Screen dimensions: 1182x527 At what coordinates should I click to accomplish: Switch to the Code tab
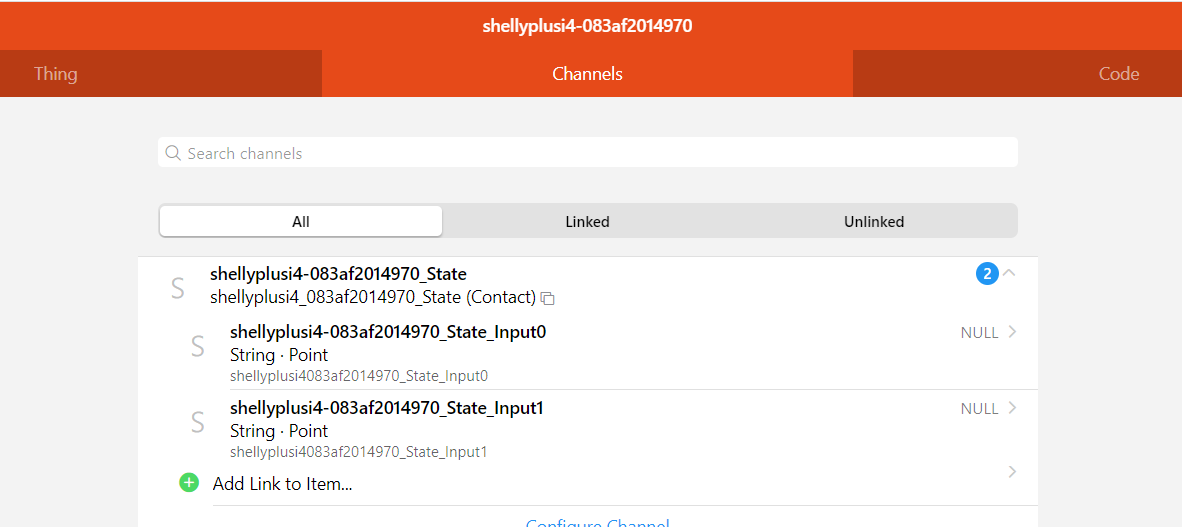[1118, 74]
